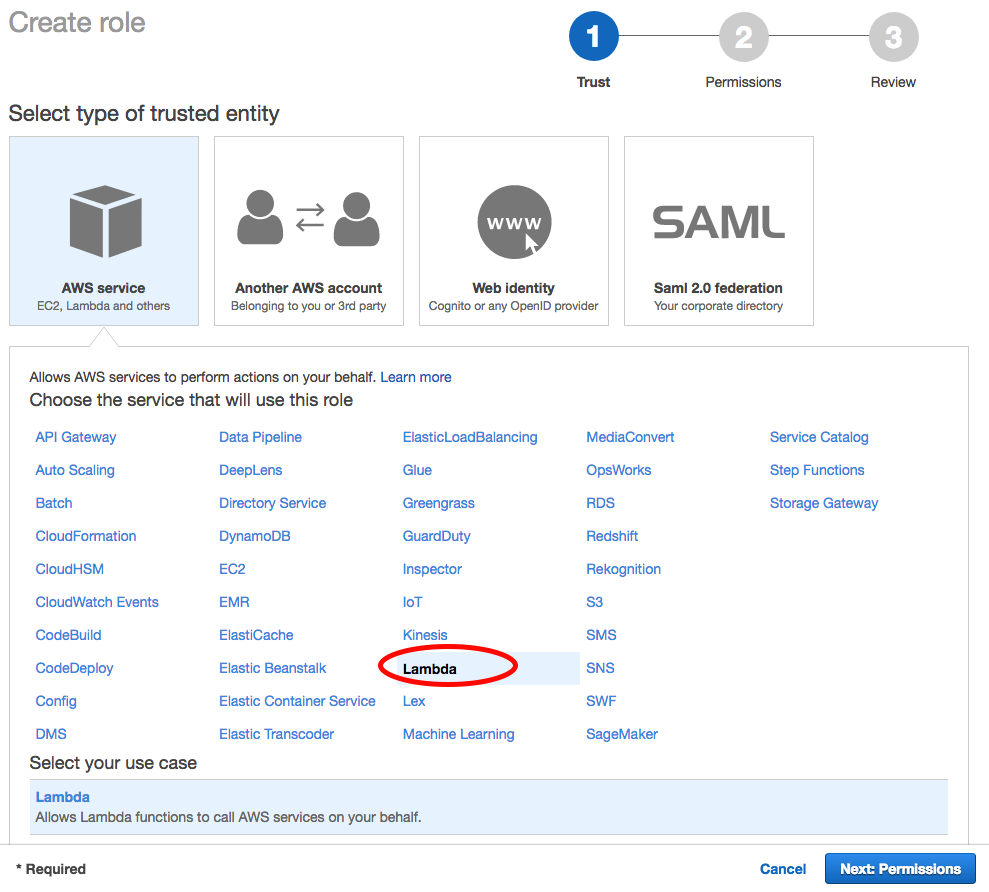The width and height of the screenshot is (989, 892).
Task: Choose ElastiCache service
Action: click(x=256, y=635)
